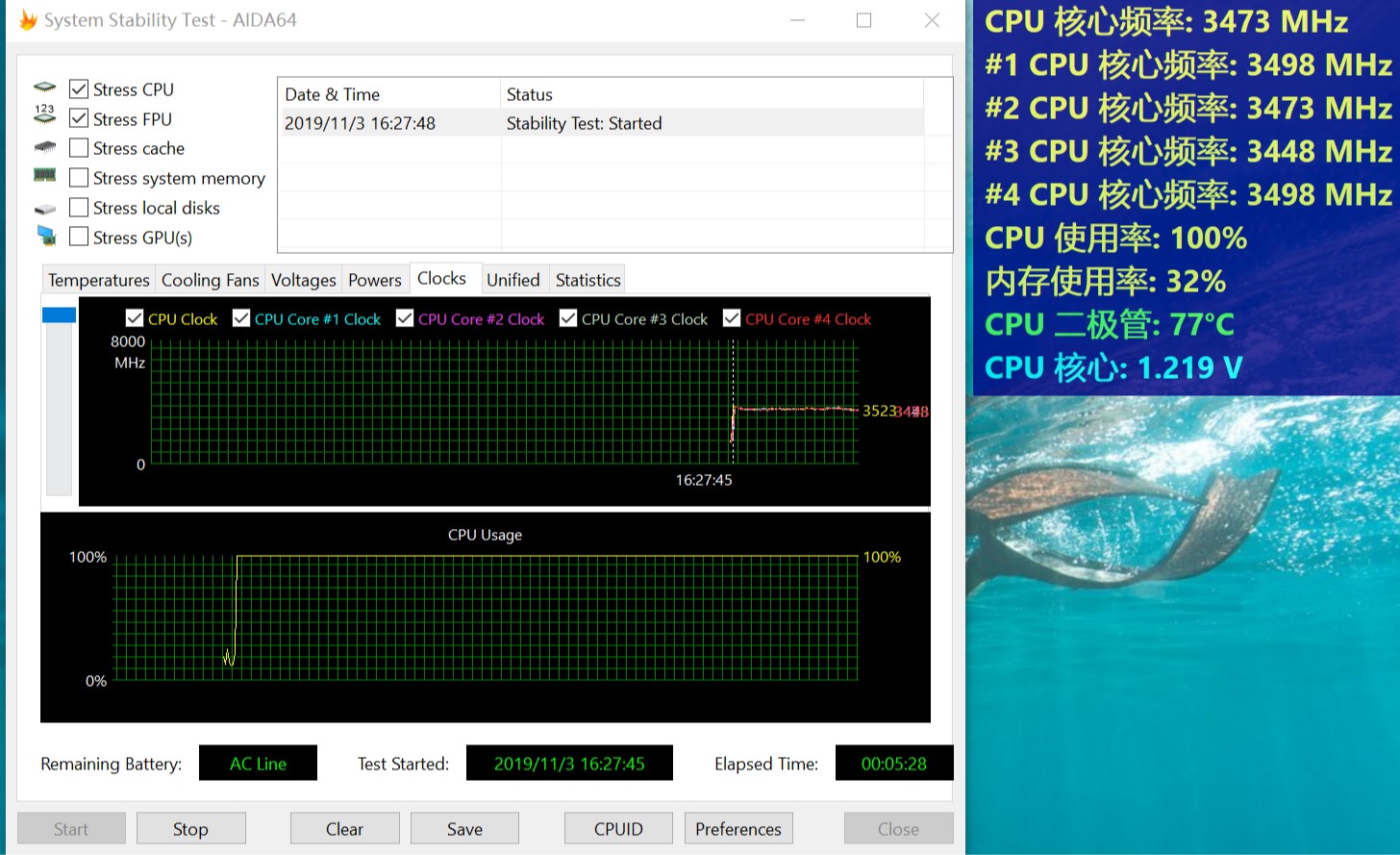Click the disk drive icon beside Stress local disks
1400x855 pixels.
pyautogui.click(x=44, y=209)
